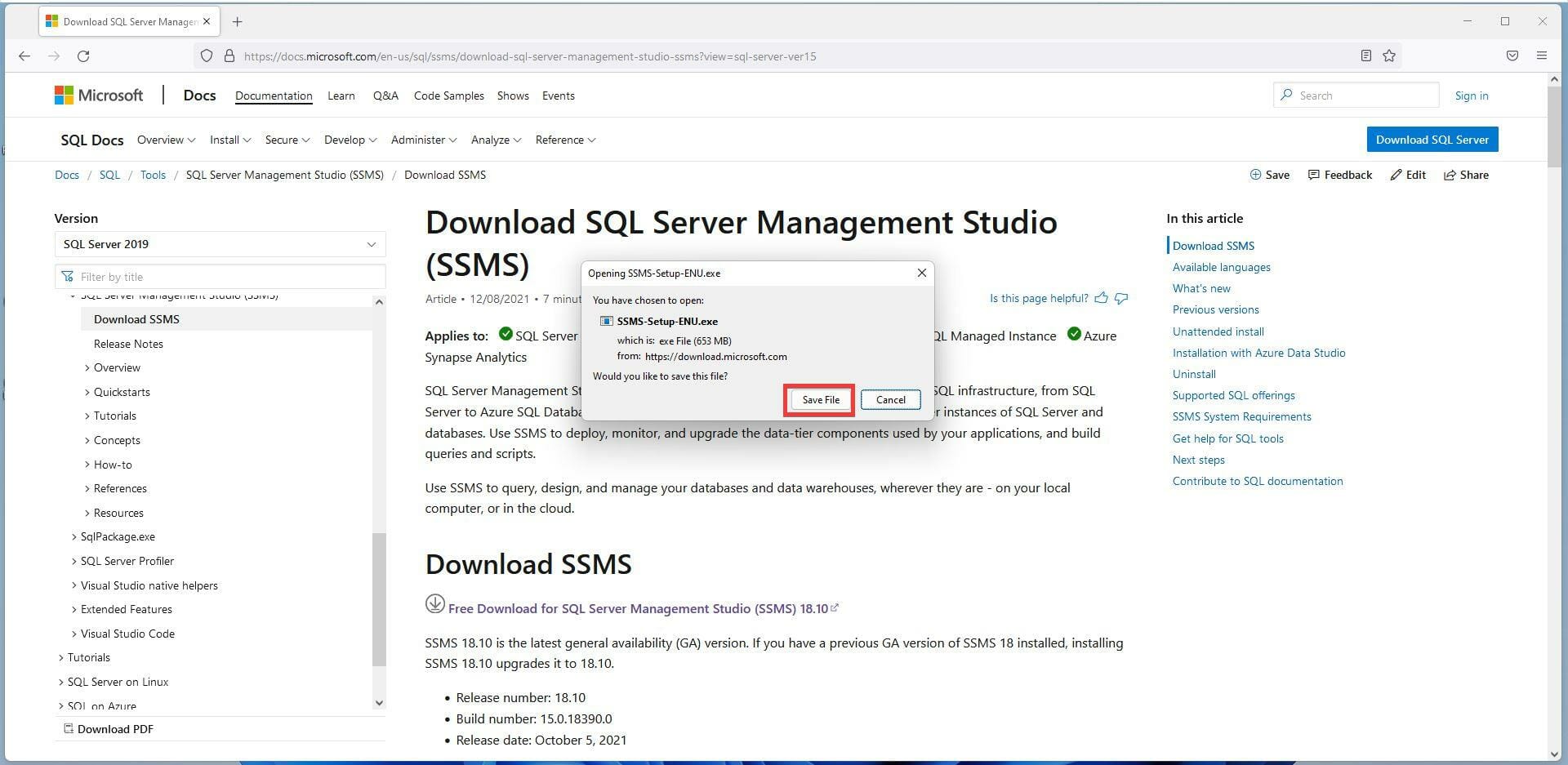This screenshot has width=1568, height=765.
Task: Open the Develop menu in SQL Docs
Action: (350, 140)
